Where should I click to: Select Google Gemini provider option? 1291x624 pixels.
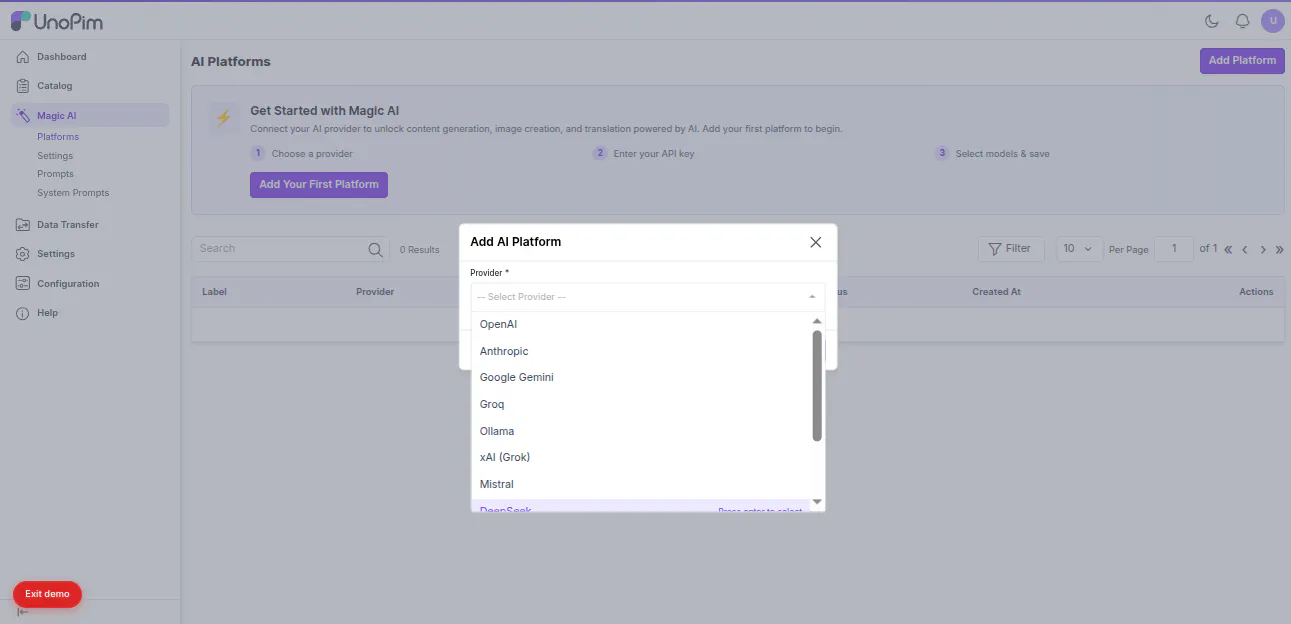click(640, 378)
